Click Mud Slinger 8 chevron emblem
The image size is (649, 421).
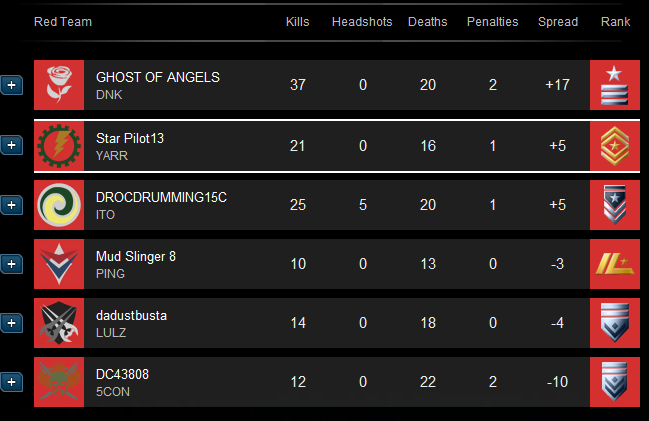coord(59,263)
